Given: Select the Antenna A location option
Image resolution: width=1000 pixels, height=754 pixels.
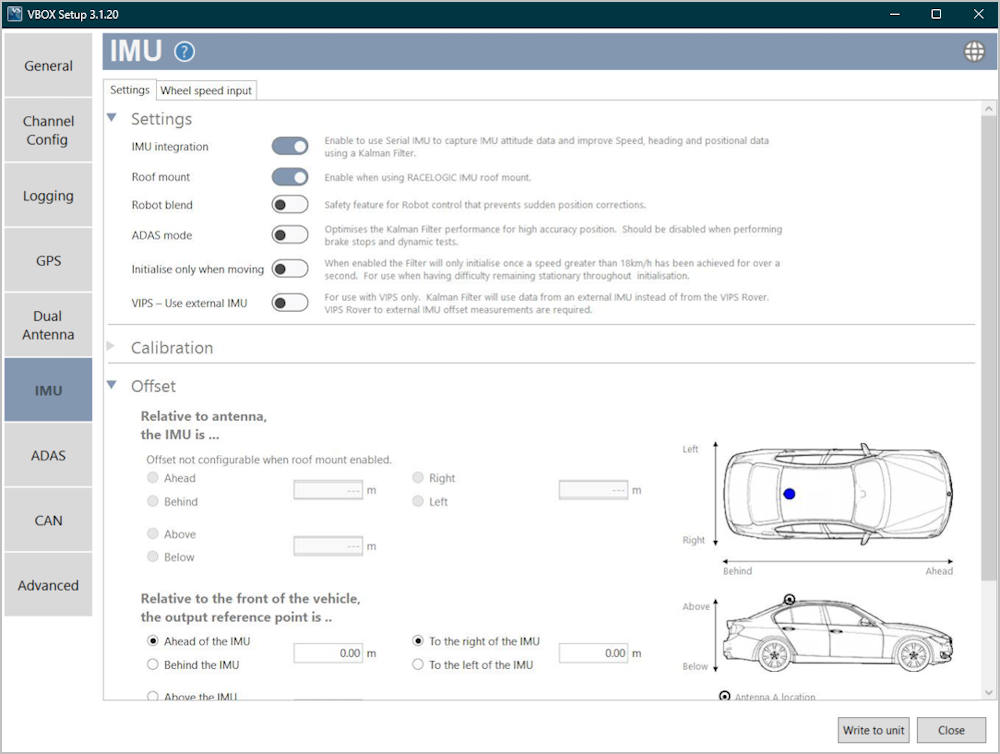Looking at the screenshot, I should pyautogui.click(x=724, y=697).
